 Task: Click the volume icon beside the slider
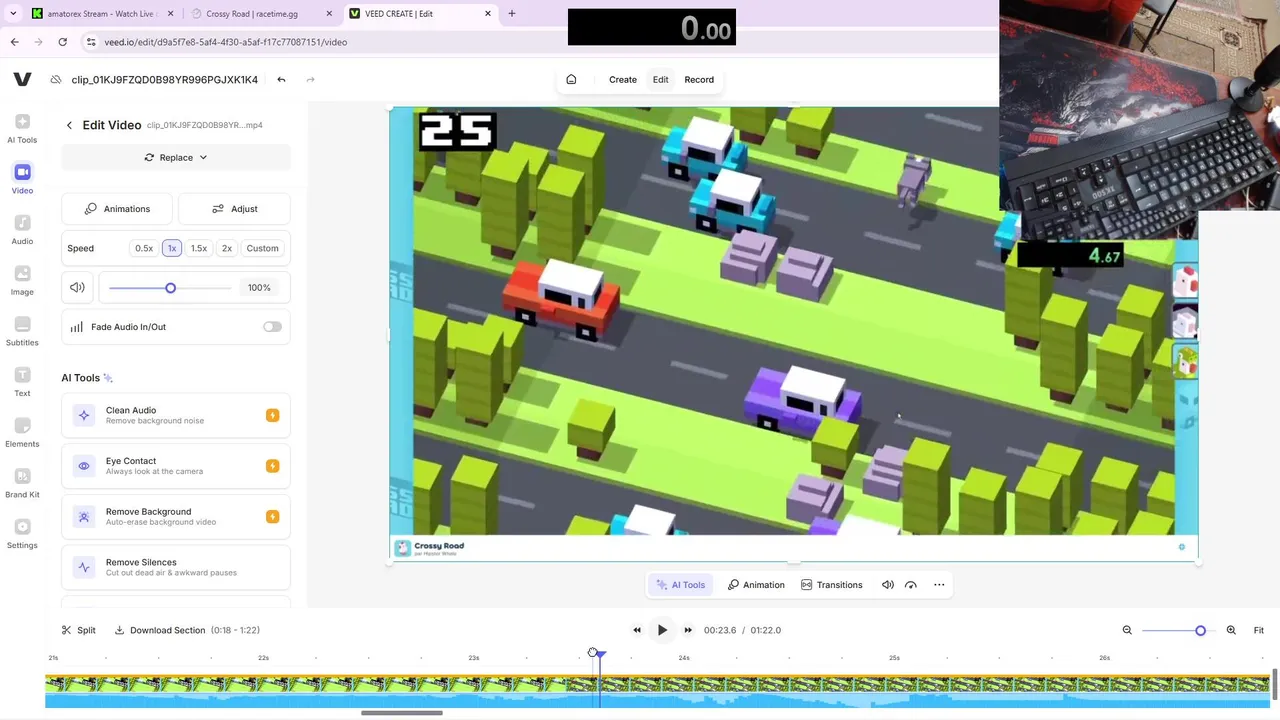click(x=77, y=288)
